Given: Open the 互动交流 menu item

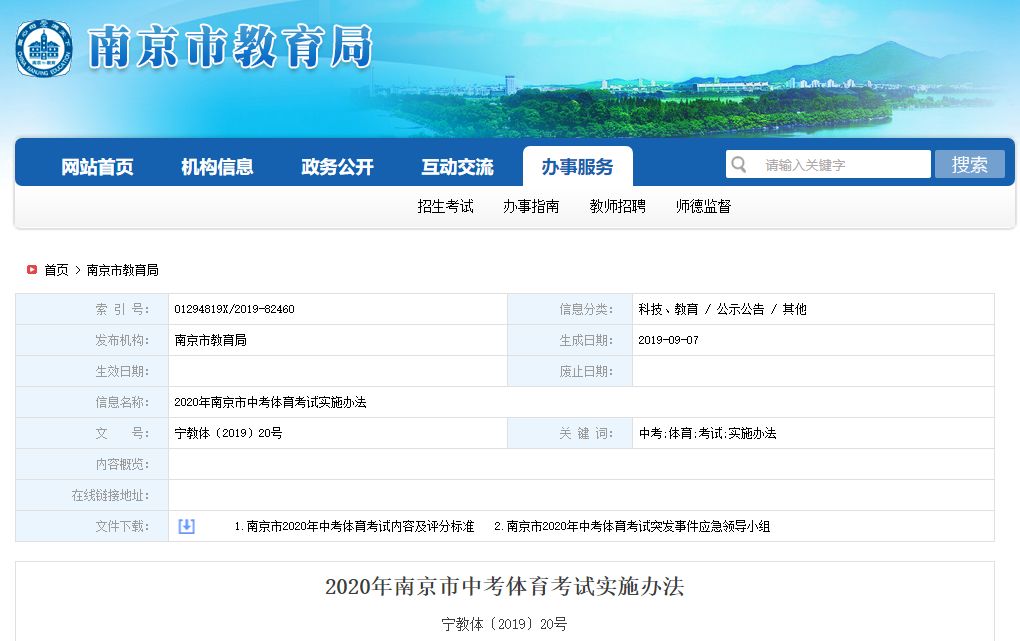Looking at the screenshot, I should coord(458,166).
